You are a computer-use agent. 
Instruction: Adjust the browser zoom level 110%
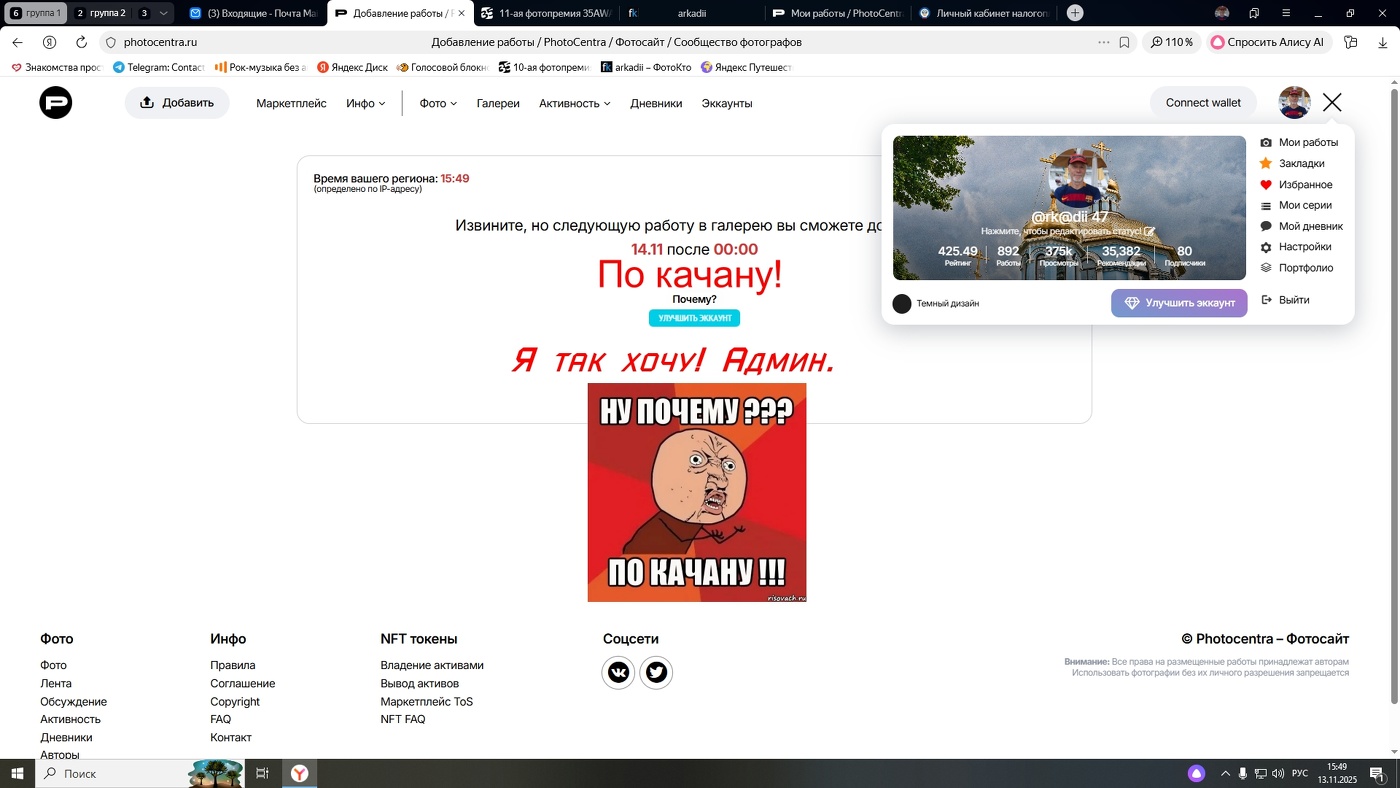[1171, 42]
